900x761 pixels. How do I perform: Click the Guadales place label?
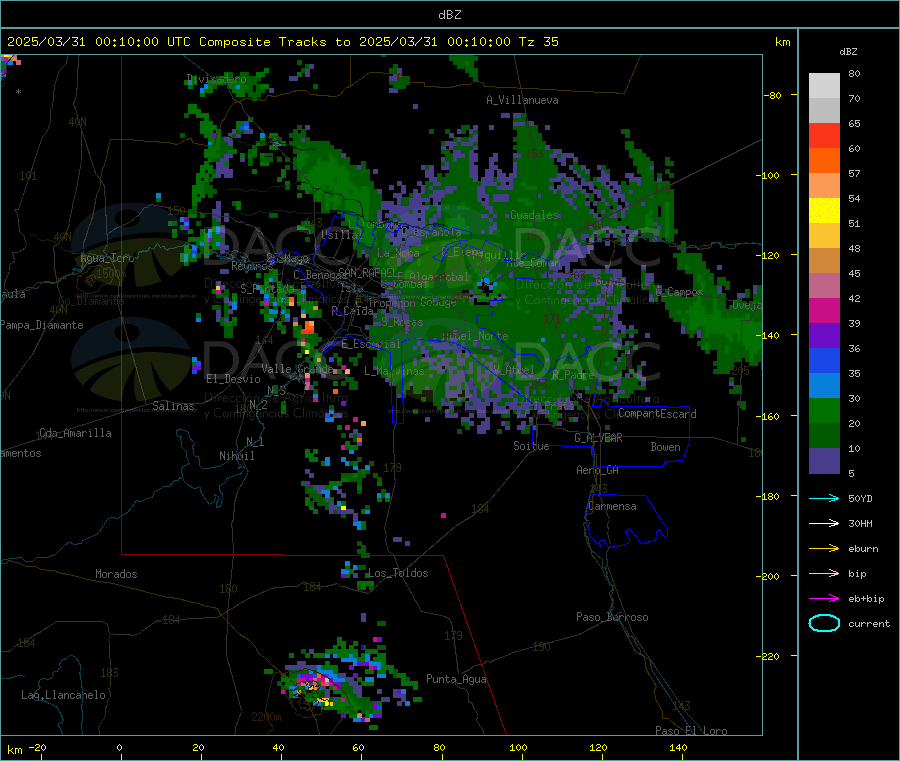tap(534, 215)
